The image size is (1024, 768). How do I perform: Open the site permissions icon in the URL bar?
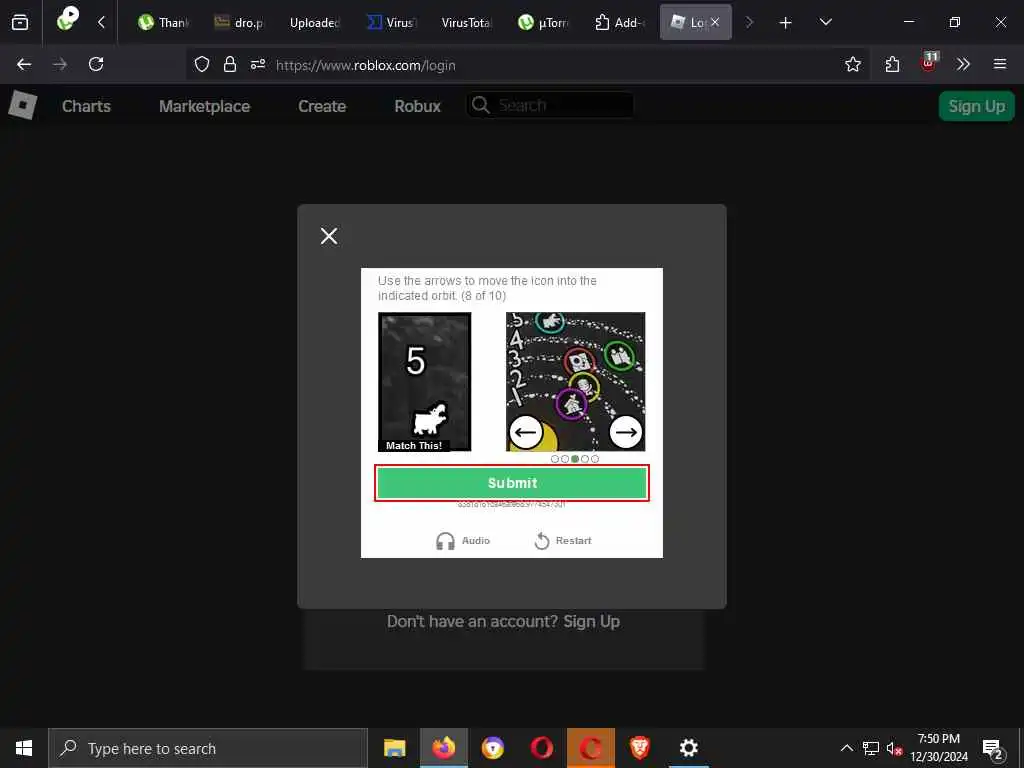pyautogui.click(x=258, y=64)
